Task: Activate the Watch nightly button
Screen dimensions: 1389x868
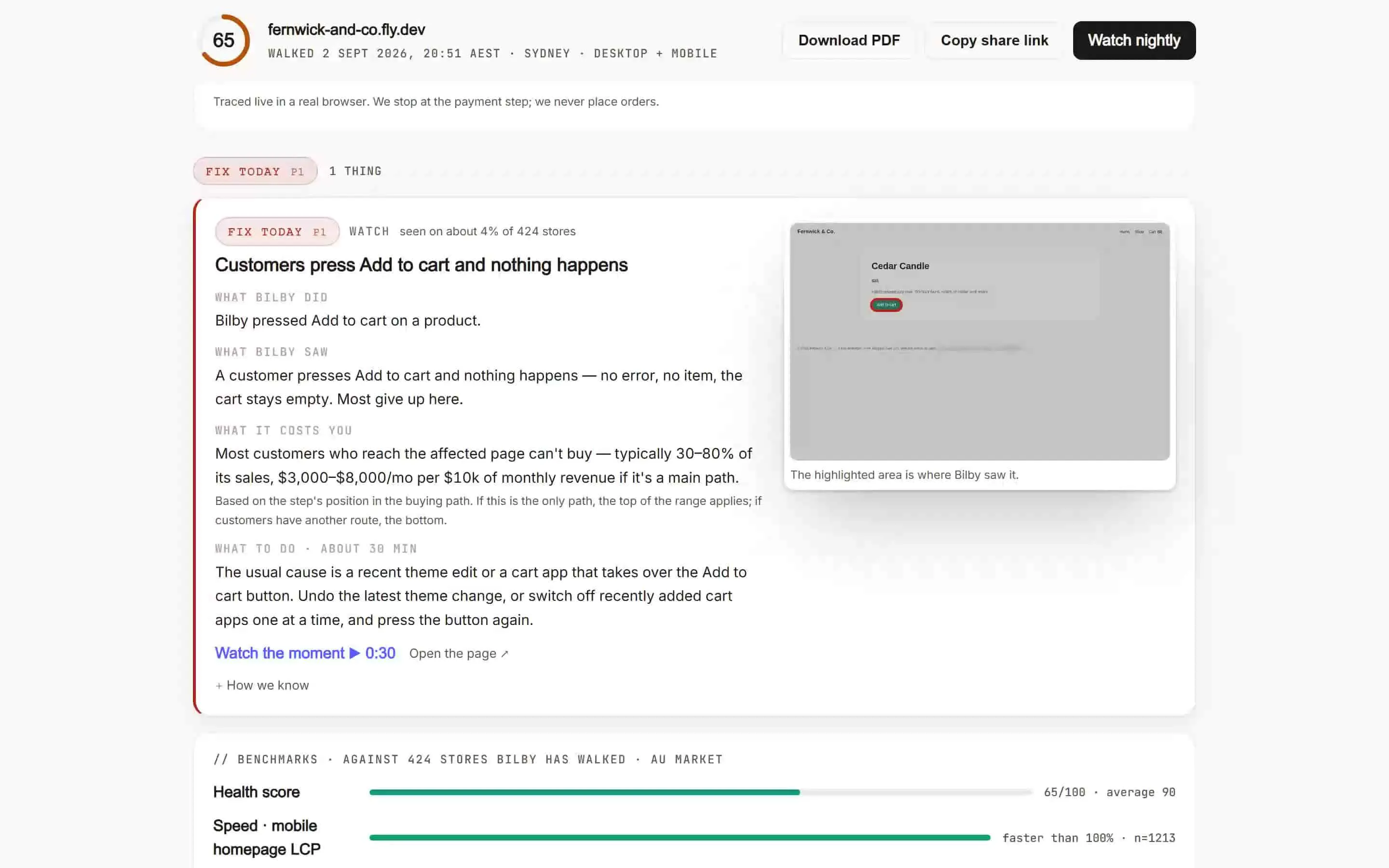Action: (1134, 40)
